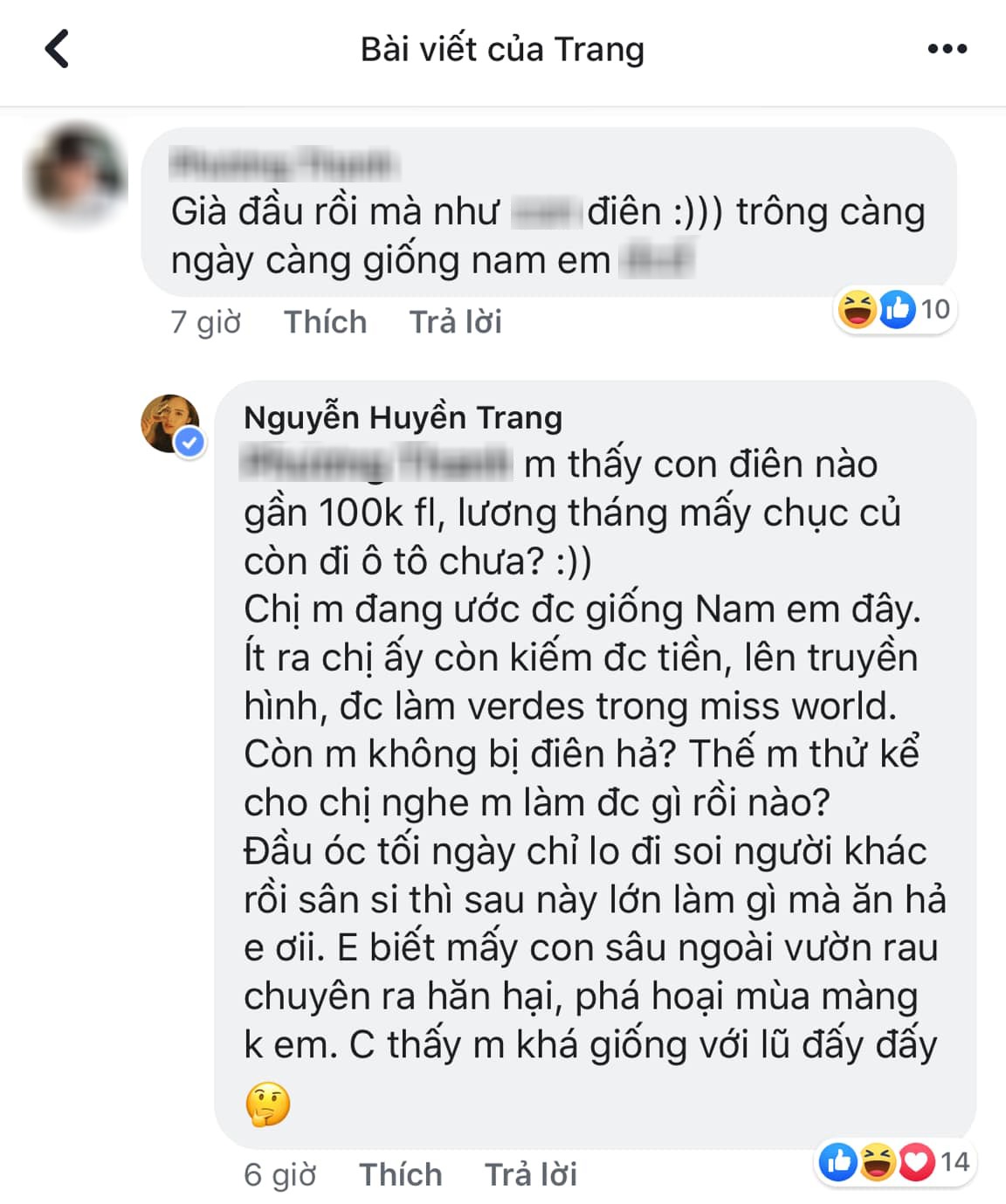
Task: Click the red heart reaction icon
Action: (916, 1162)
